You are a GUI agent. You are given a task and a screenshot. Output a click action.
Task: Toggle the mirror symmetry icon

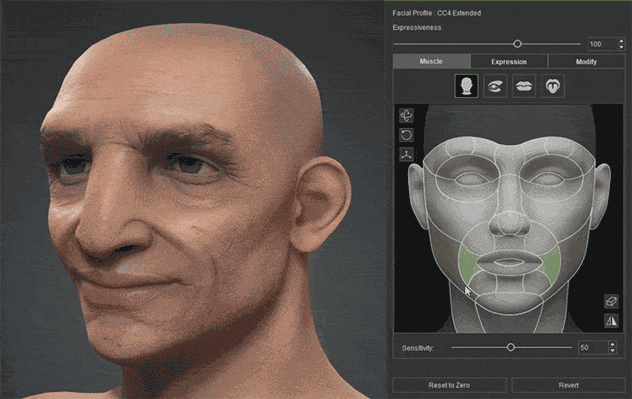(x=611, y=321)
